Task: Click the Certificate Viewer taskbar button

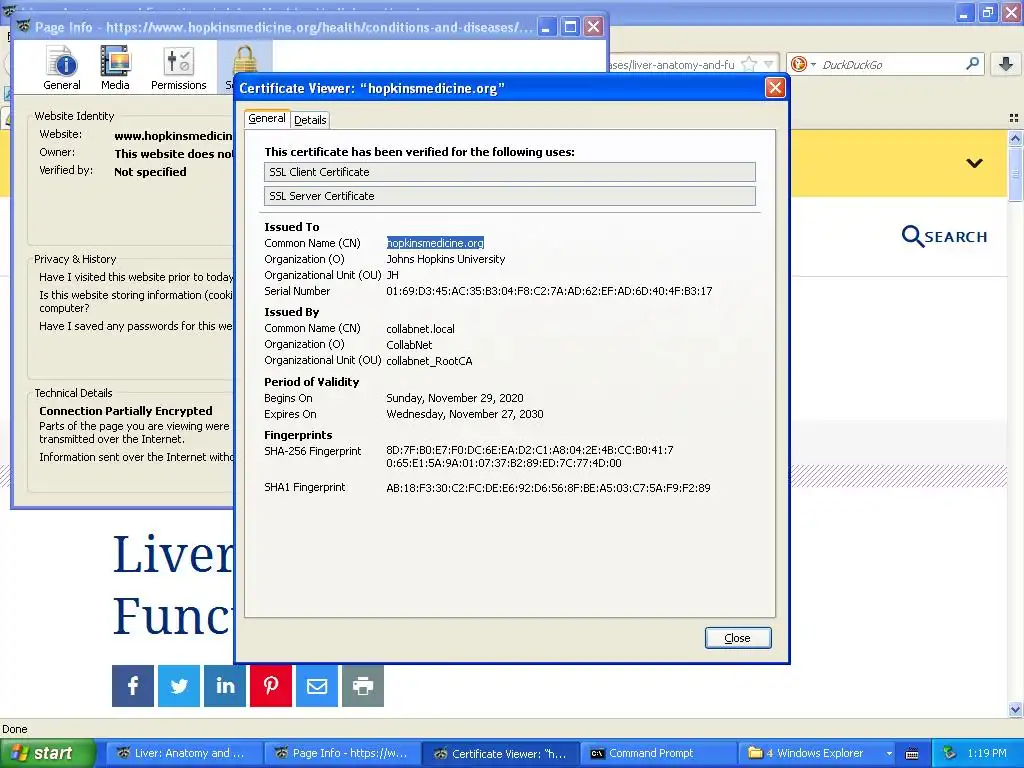Action: [501, 753]
